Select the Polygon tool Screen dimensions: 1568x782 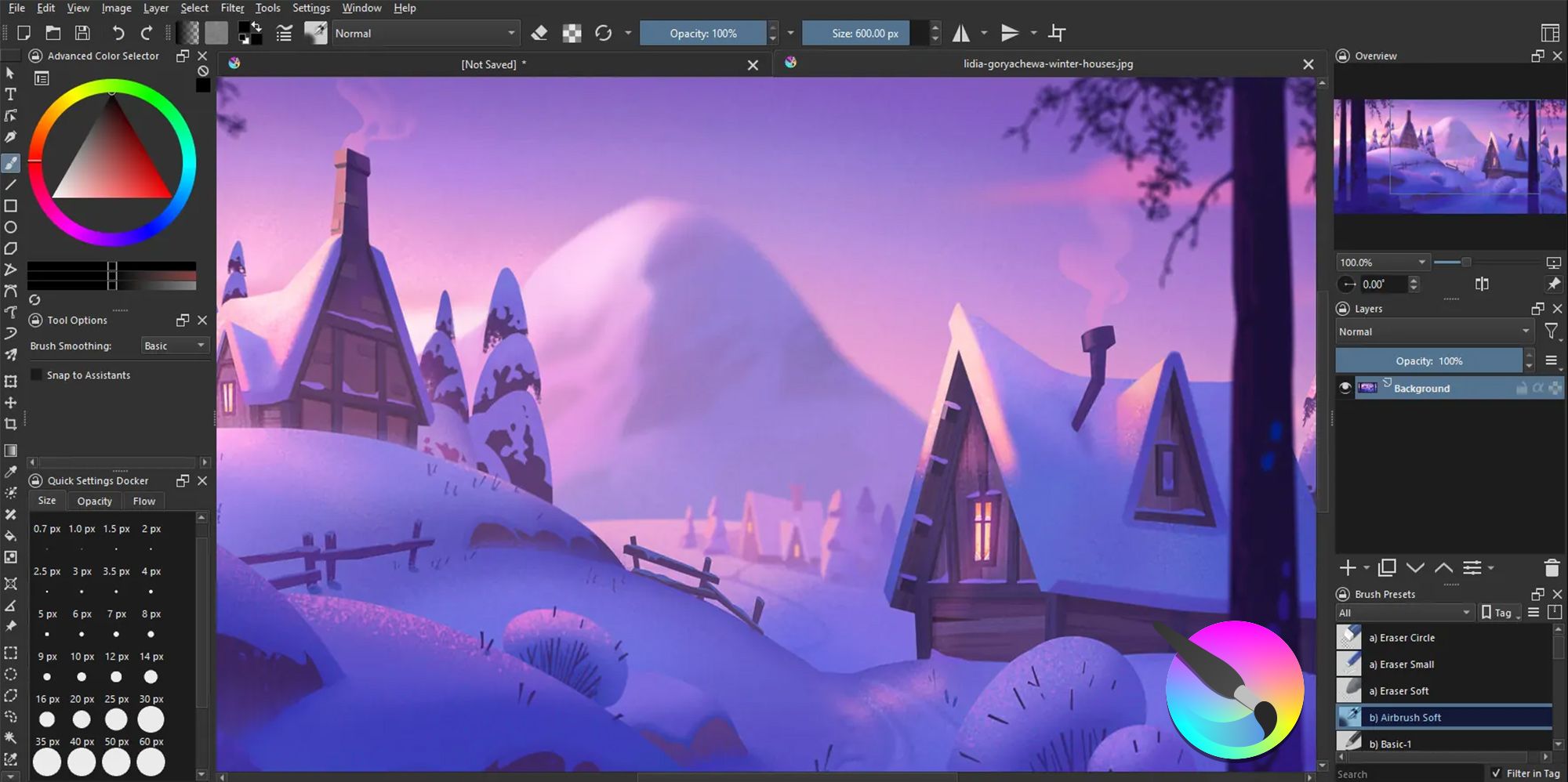click(11, 248)
